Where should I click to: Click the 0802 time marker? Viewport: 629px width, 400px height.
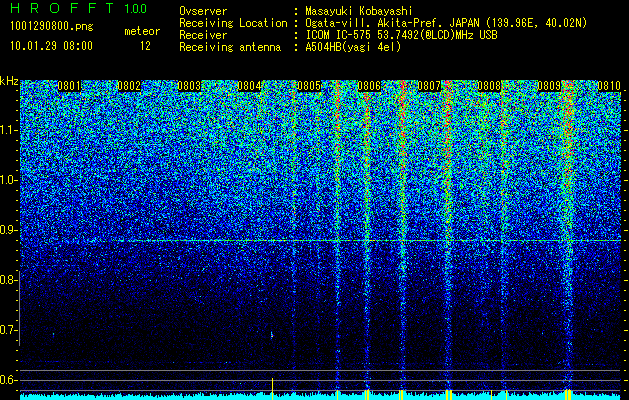129,86
